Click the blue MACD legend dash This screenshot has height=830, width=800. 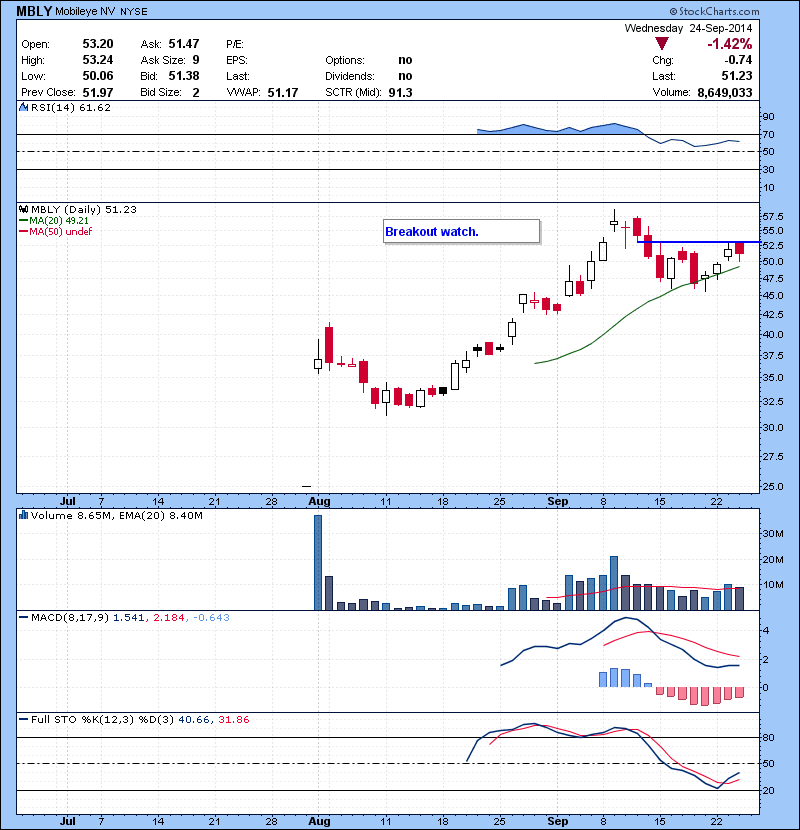pyautogui.click(x=23, y=618)
